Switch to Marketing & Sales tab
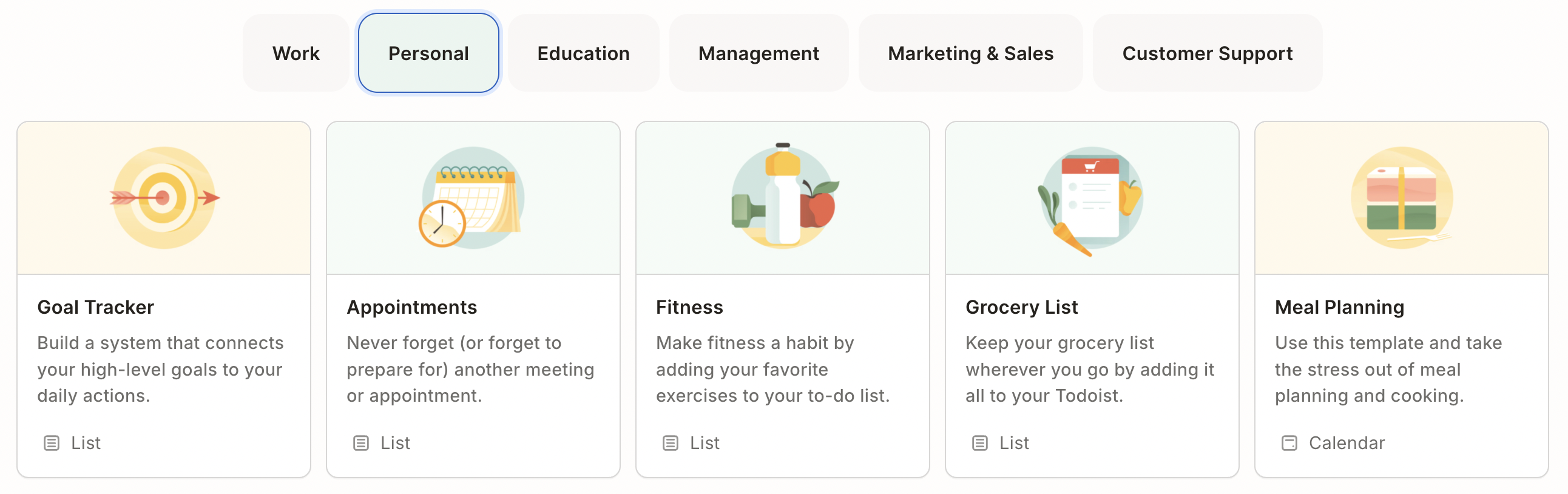 pos(970,53)
